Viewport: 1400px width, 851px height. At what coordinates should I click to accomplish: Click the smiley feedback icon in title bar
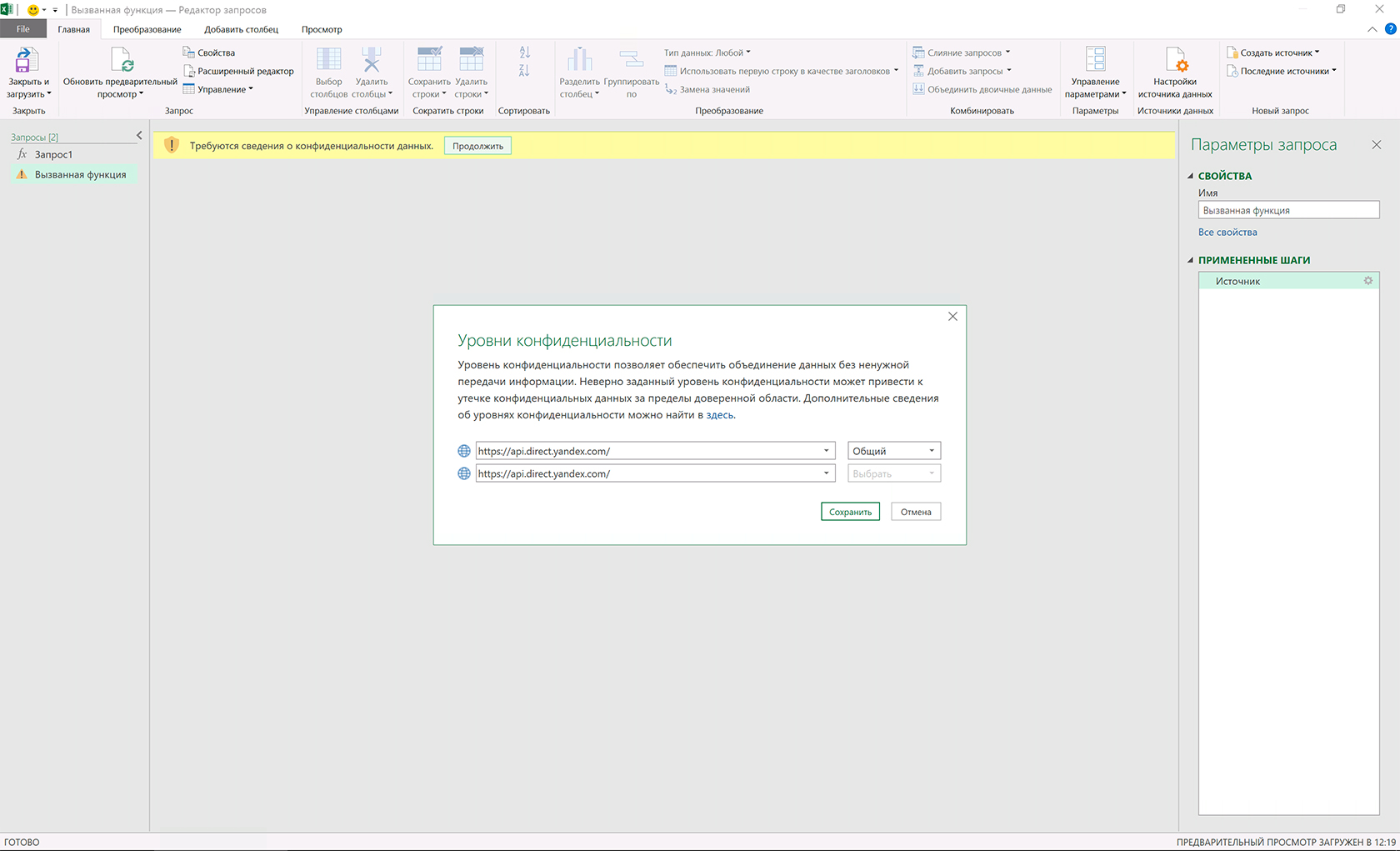point(33,10)
